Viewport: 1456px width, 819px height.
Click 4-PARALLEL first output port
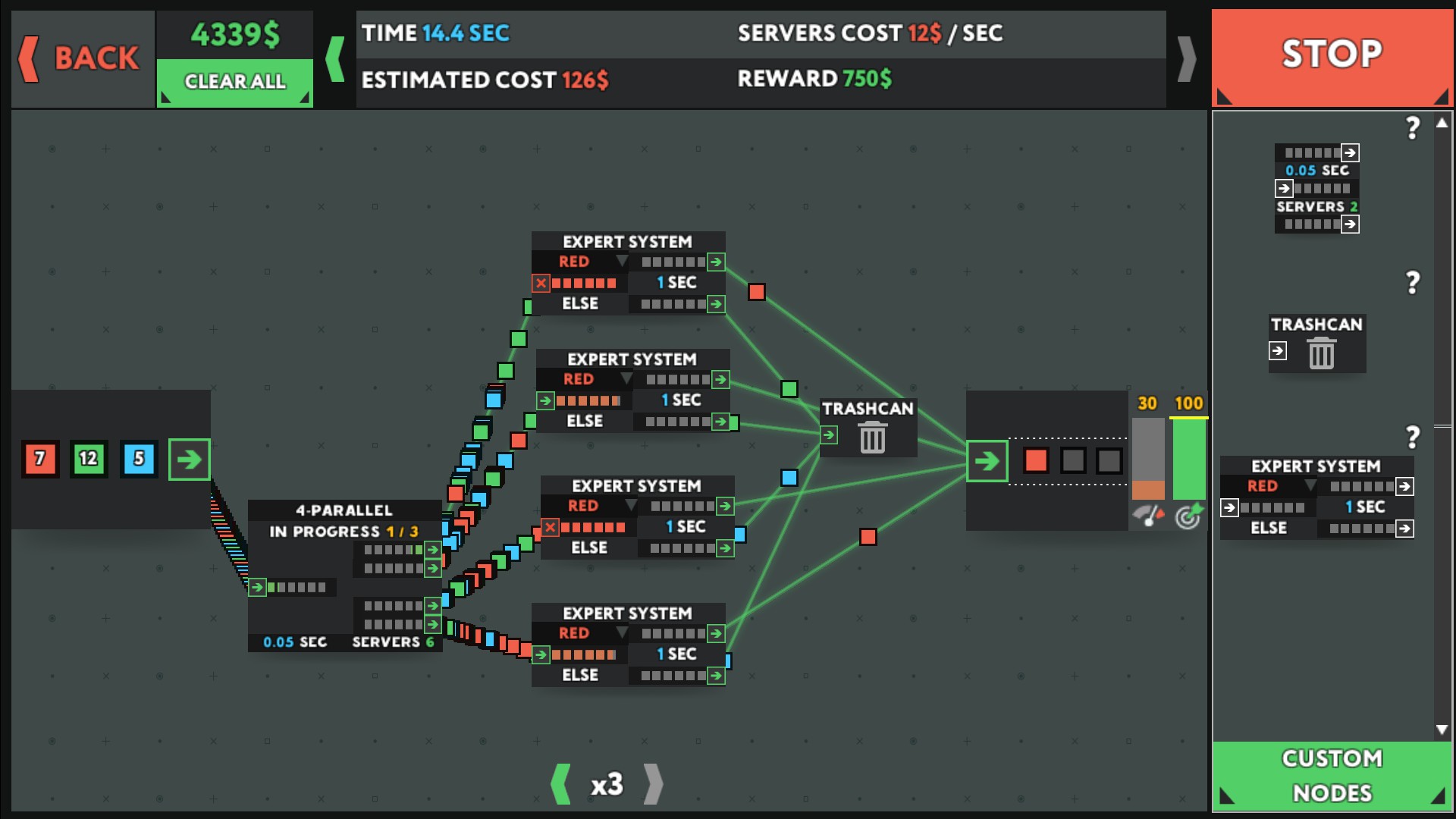pyautogui.click(x=433, y=549)
